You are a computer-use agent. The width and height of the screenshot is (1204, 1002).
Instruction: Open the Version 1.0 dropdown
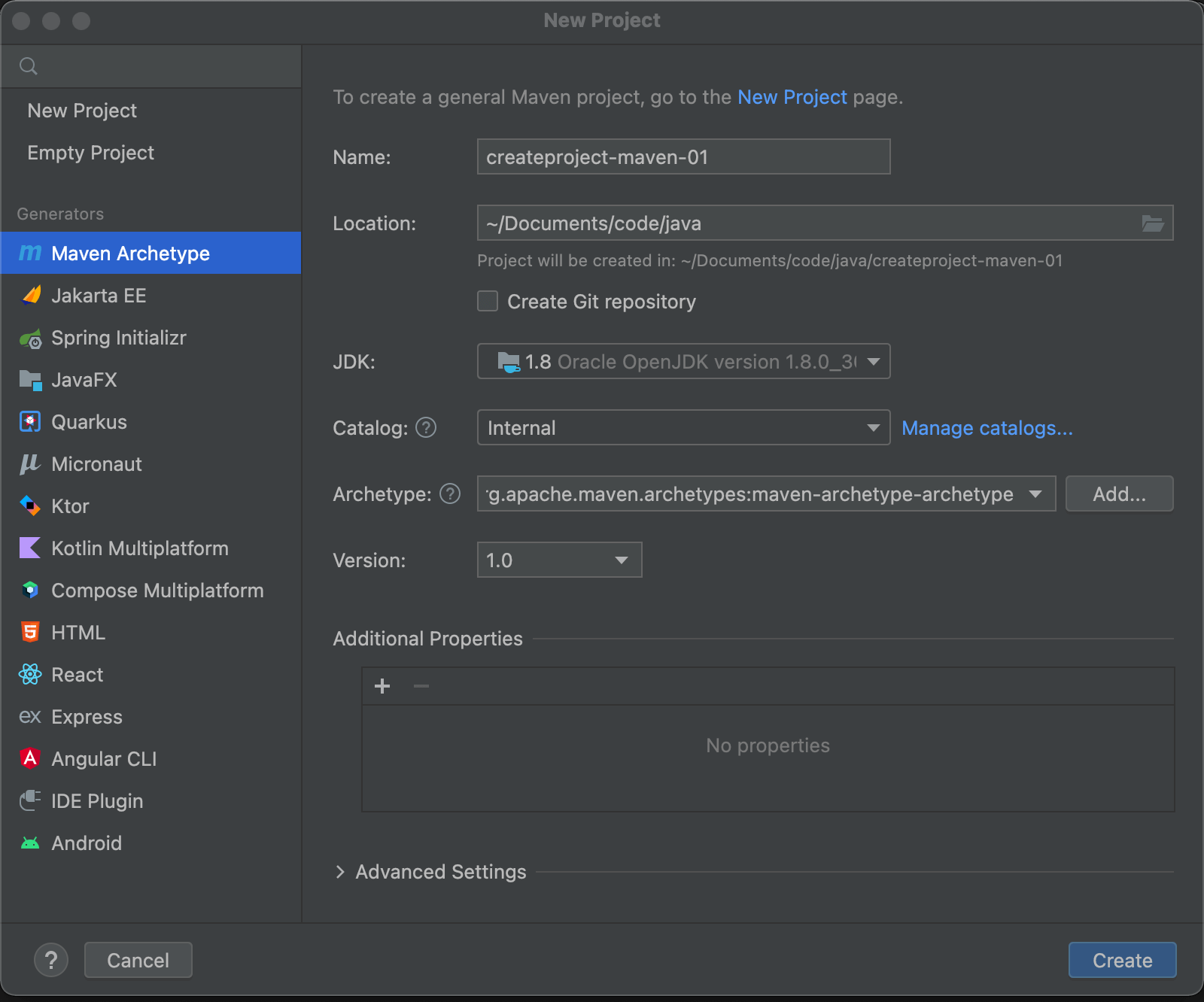pos(559,560)
